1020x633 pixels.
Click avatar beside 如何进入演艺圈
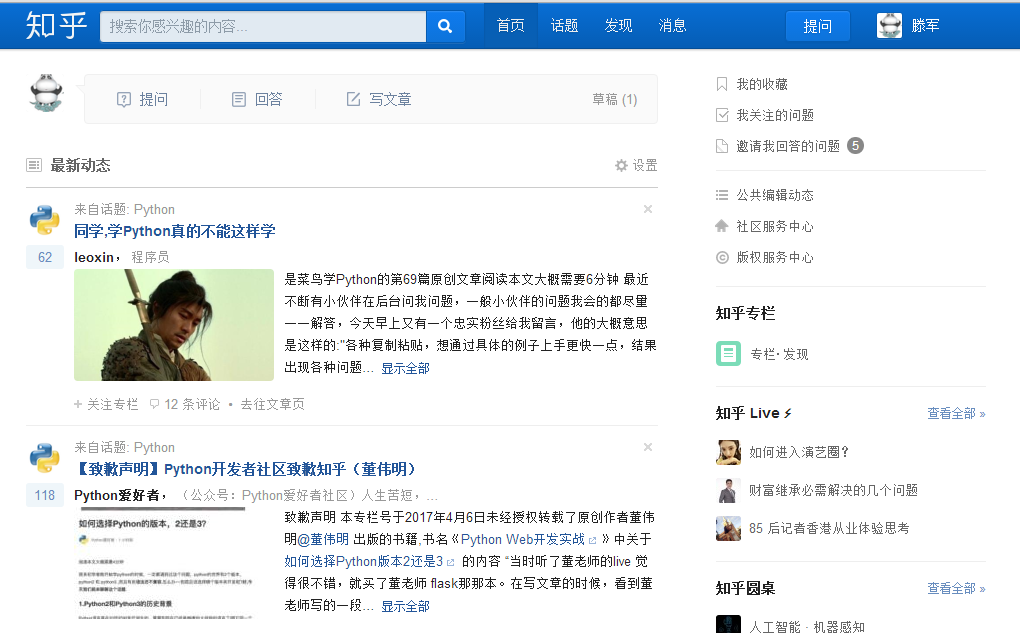pyautogui.click(x=729, y=452)
